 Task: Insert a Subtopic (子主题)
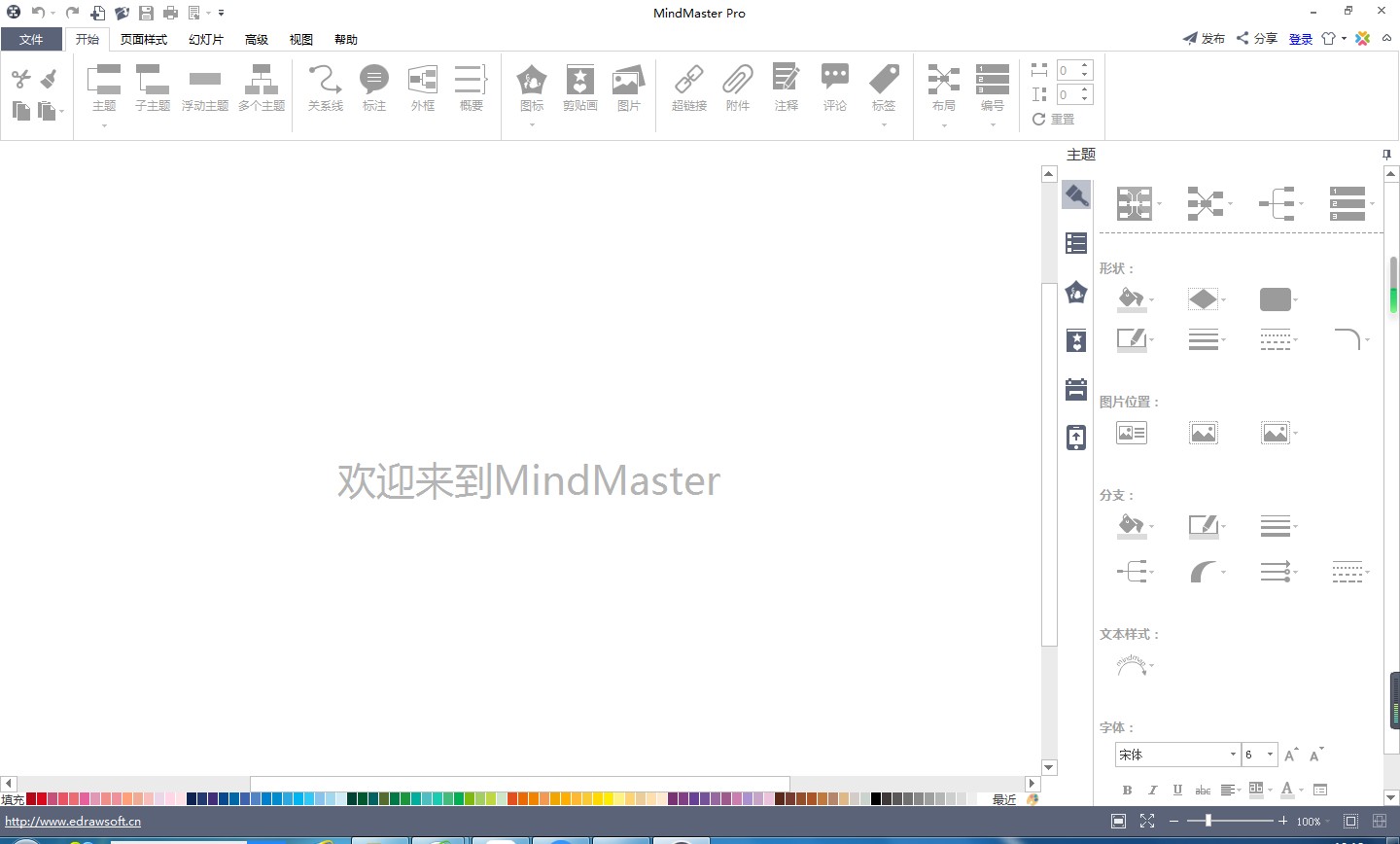click(153, 88)
